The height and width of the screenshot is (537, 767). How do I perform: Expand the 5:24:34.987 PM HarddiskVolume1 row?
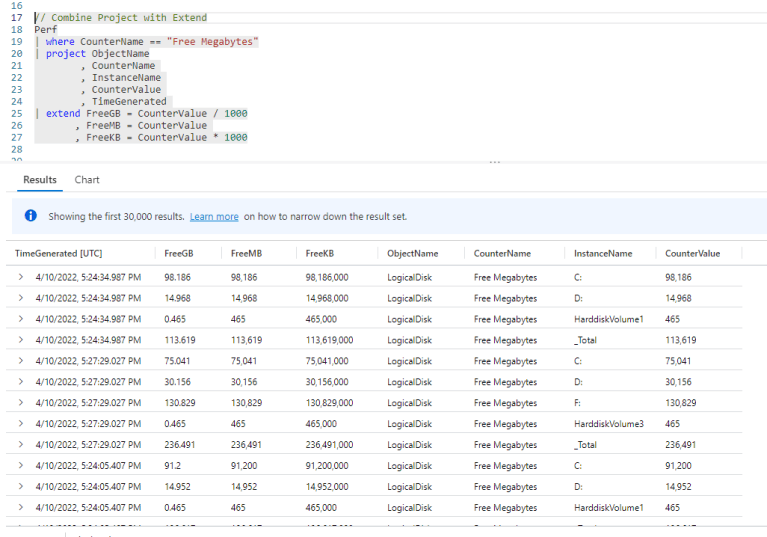(21, 319)
